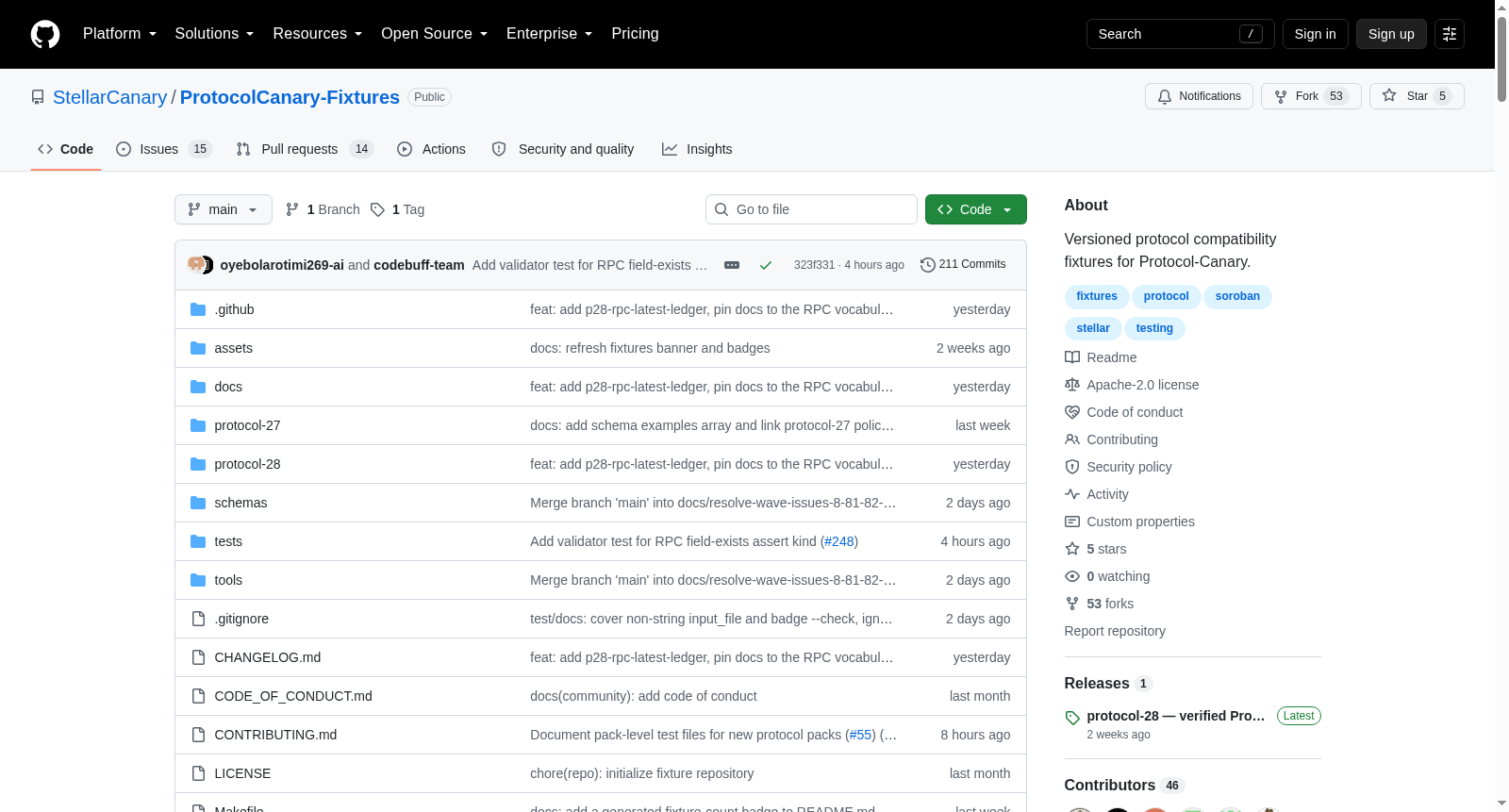Viewport: 1509px width, 812px height.
Task: Star the repository with the Star button
Action: pos(1417,96)
